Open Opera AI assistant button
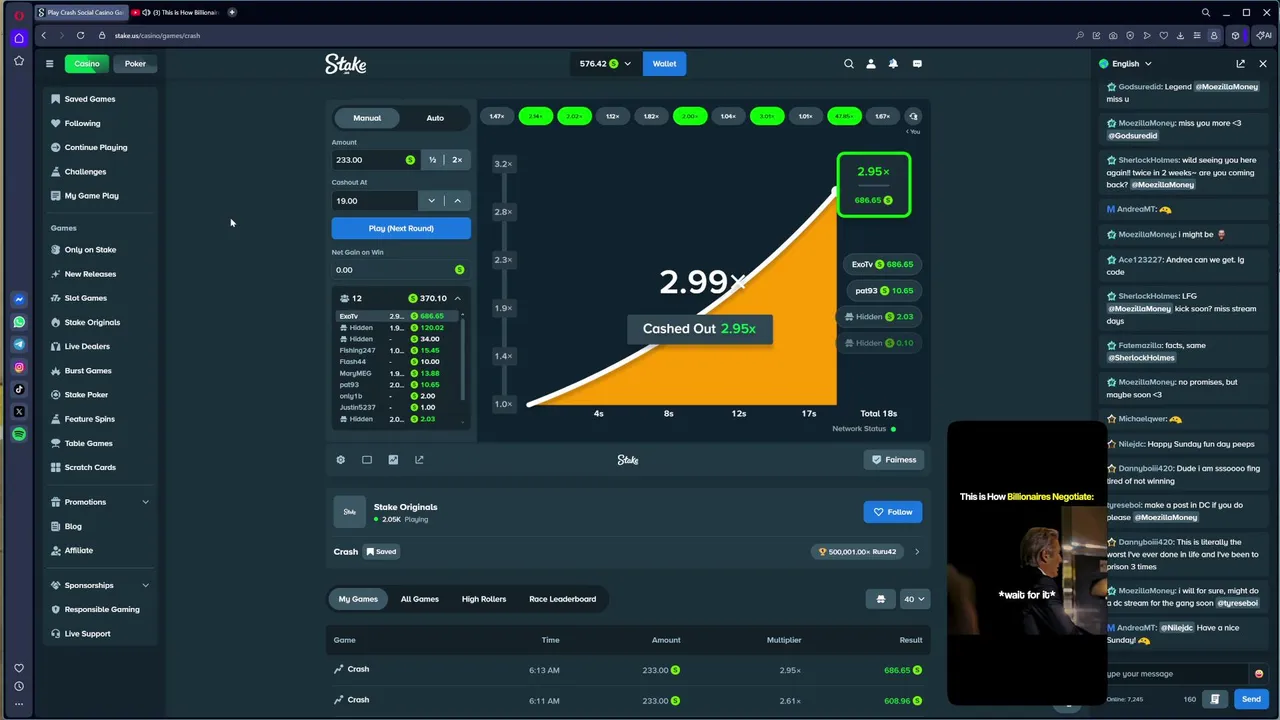 pos(1265,35)
